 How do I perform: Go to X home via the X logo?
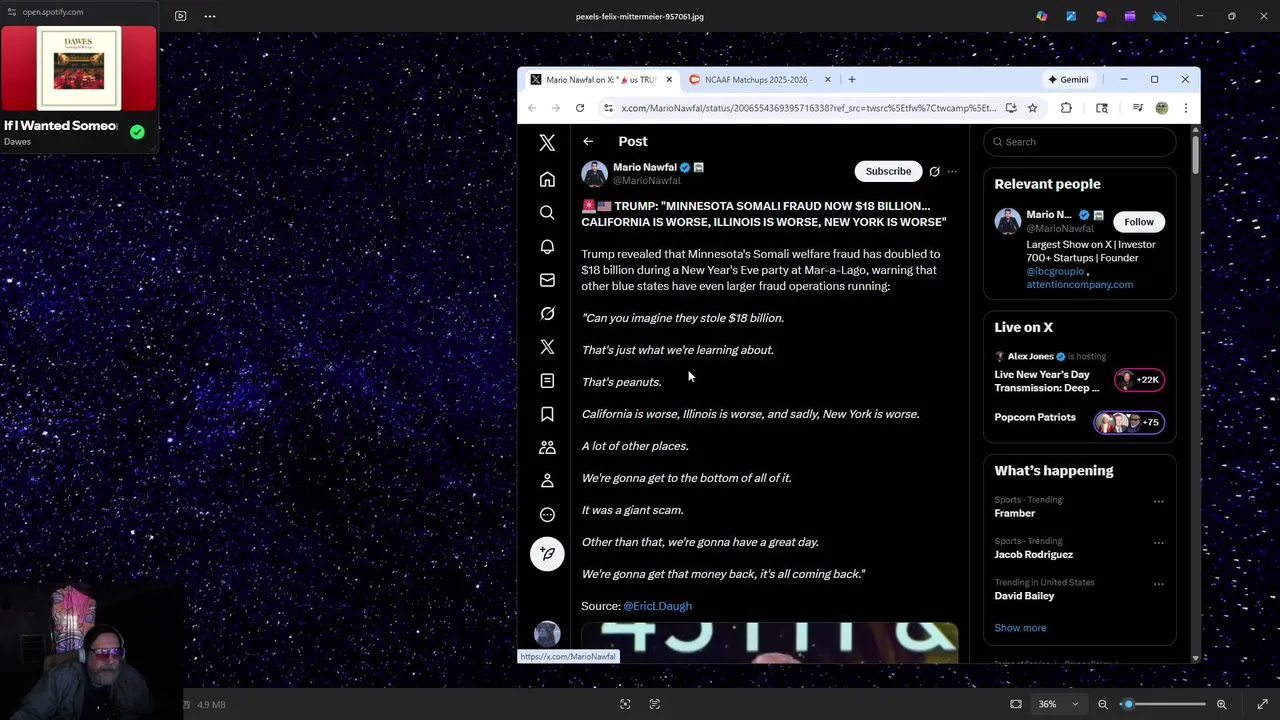(x=547, y=143)
